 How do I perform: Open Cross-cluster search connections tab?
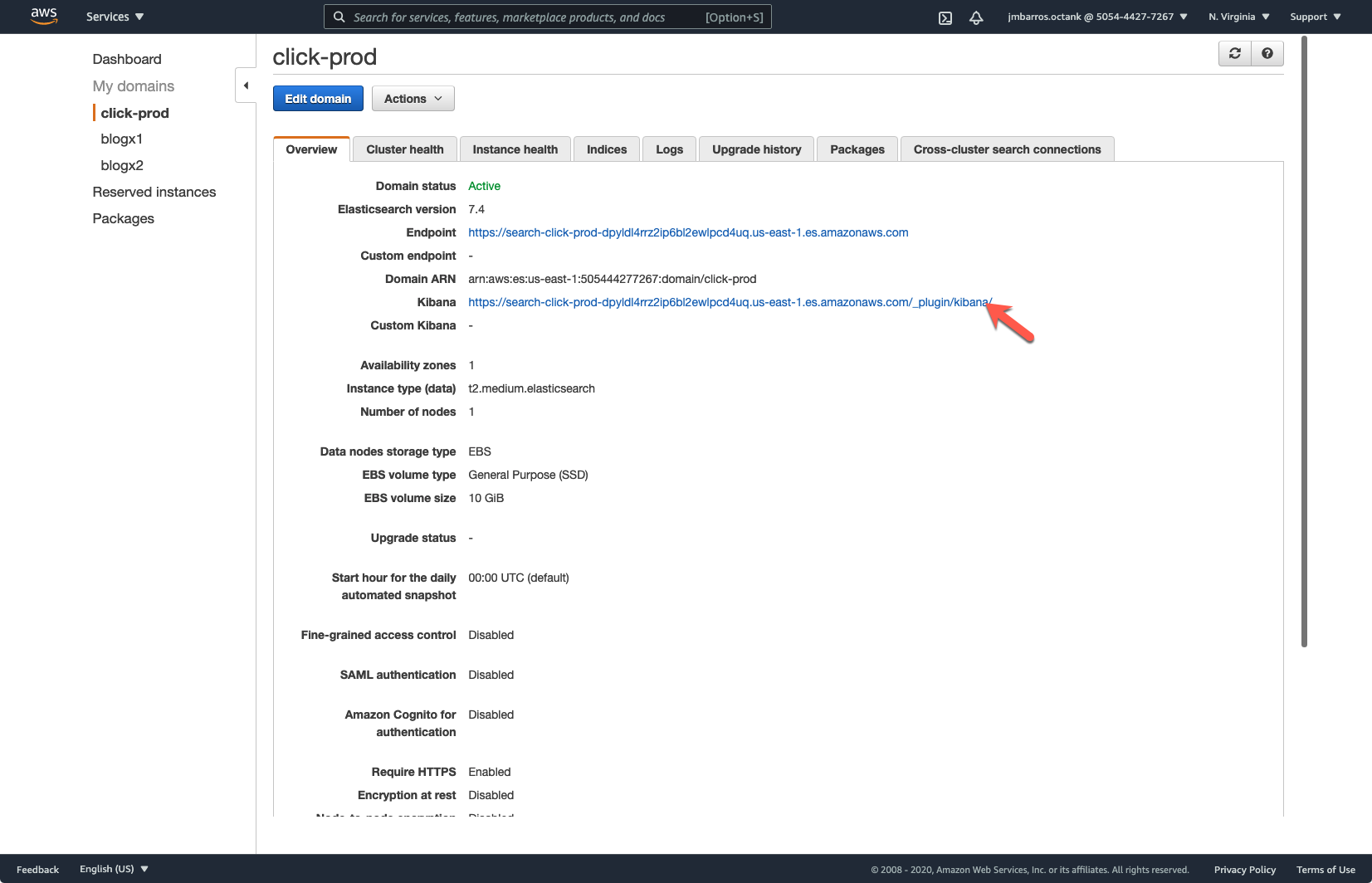(x=1008, y=149)
